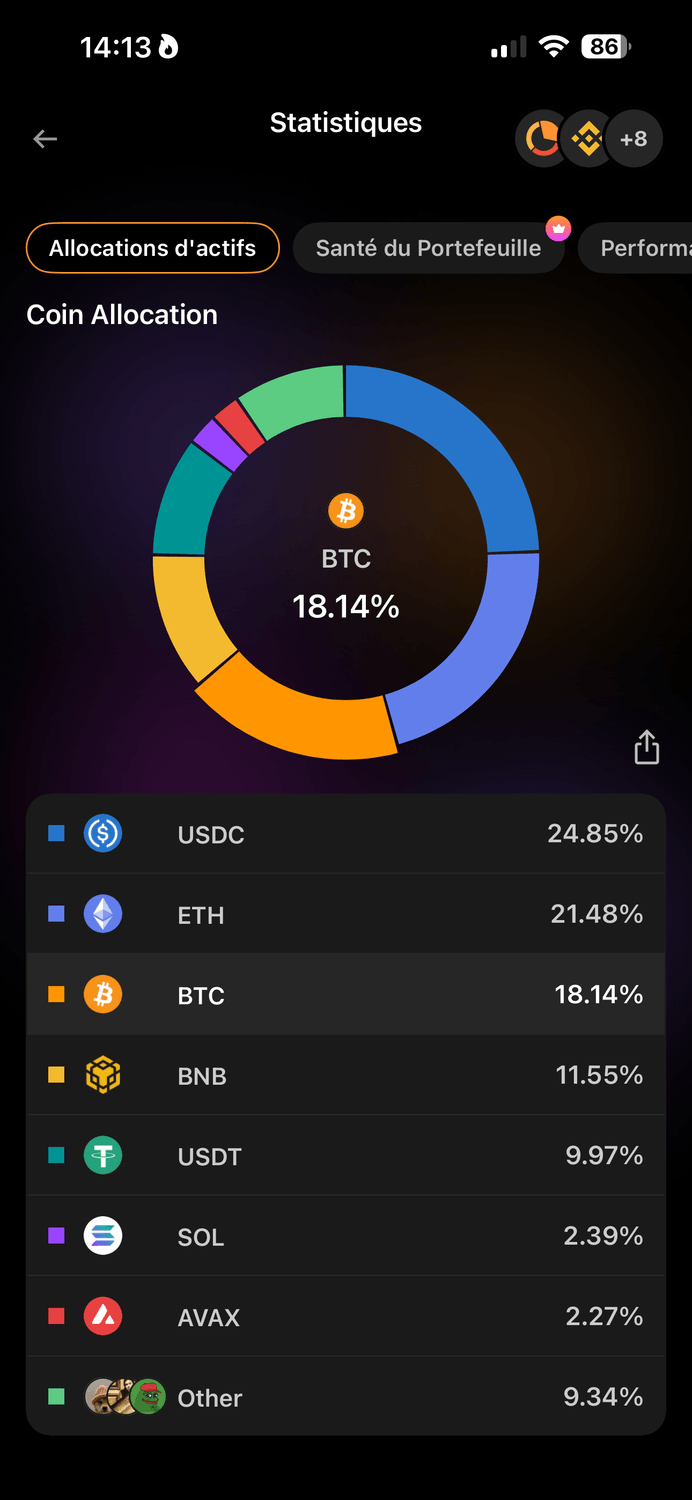Tap the Avalanche AVAX icon
The width and height of the screenshot is (692, 1500).
(103, 1317)
